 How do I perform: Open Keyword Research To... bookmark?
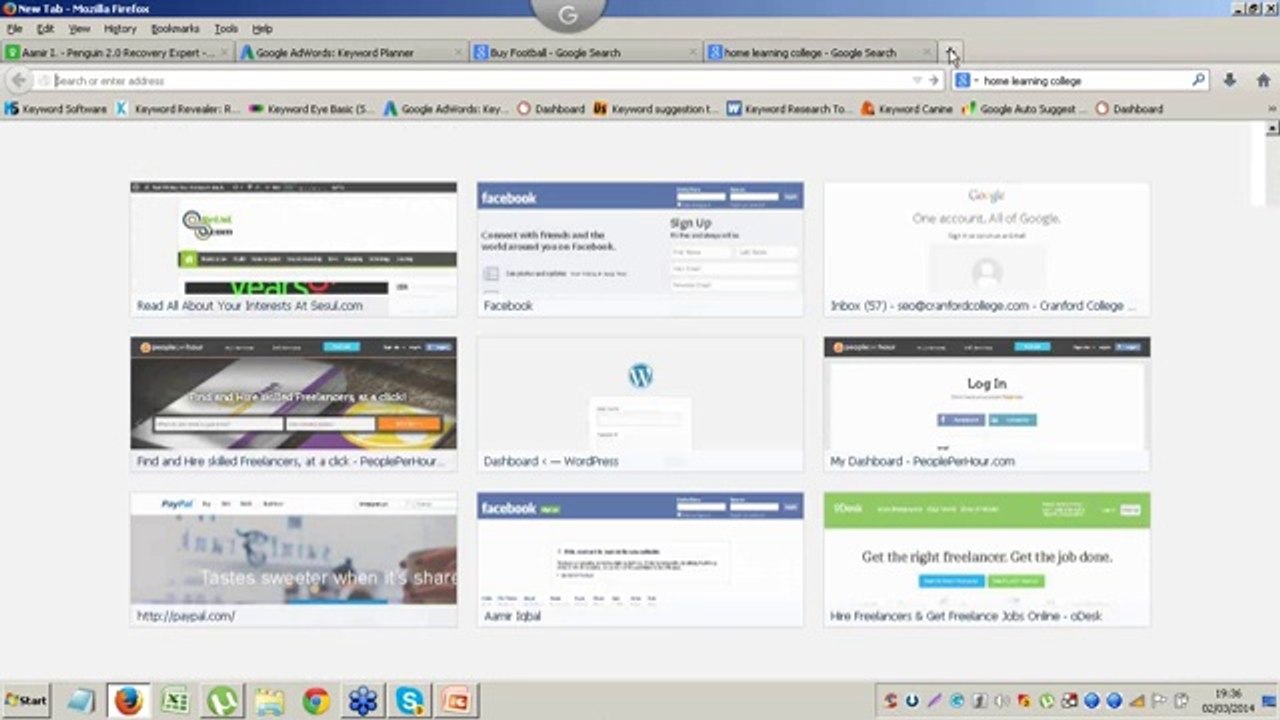(x=789, y=109)
